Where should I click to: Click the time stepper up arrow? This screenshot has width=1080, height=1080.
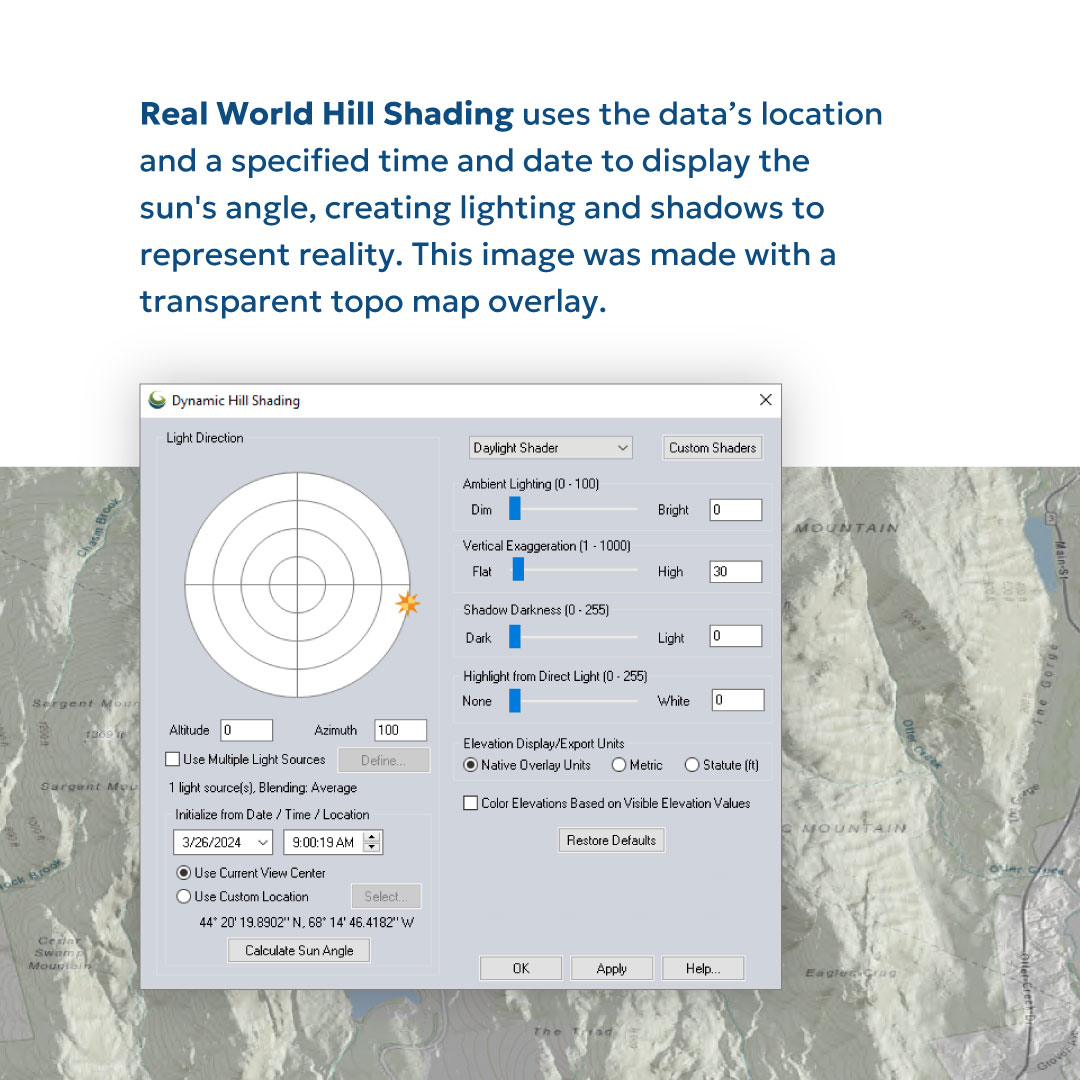coord(370,836)
